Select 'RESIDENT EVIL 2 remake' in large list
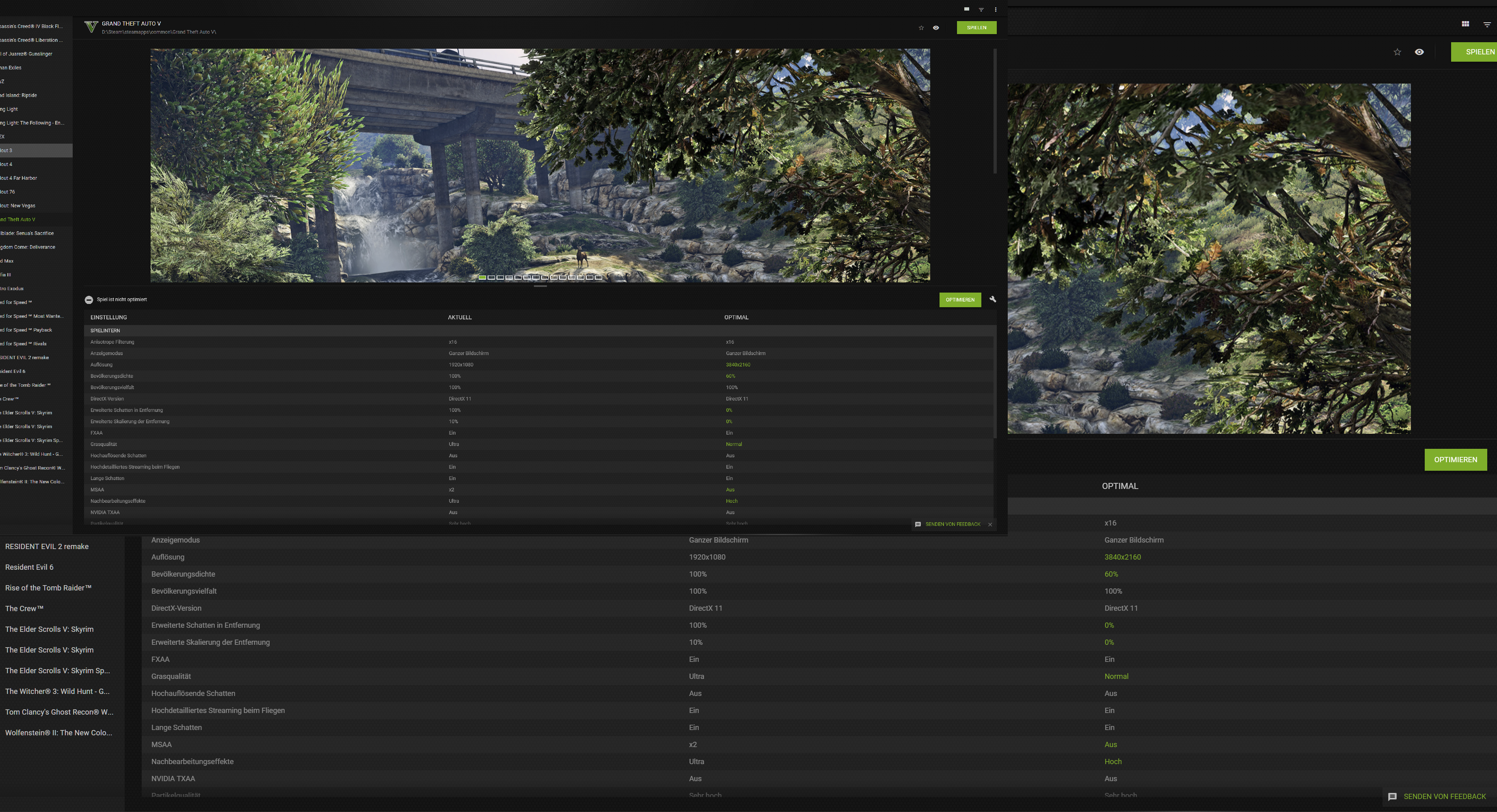The image size is (1497, 812). [47, 547]
